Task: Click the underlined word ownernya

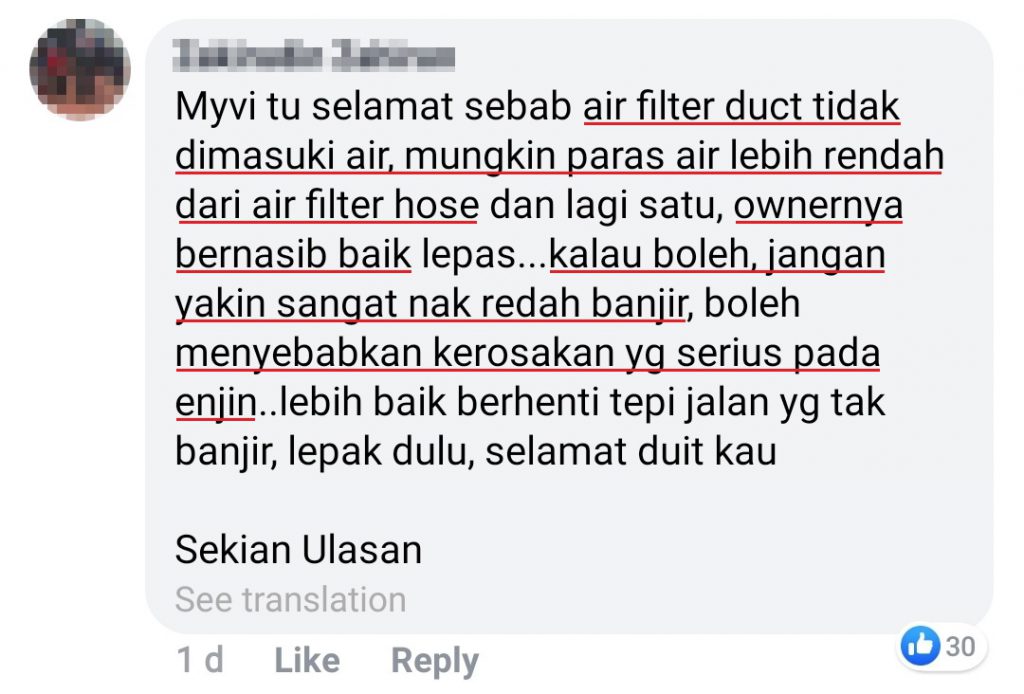Action: (818, 206)
